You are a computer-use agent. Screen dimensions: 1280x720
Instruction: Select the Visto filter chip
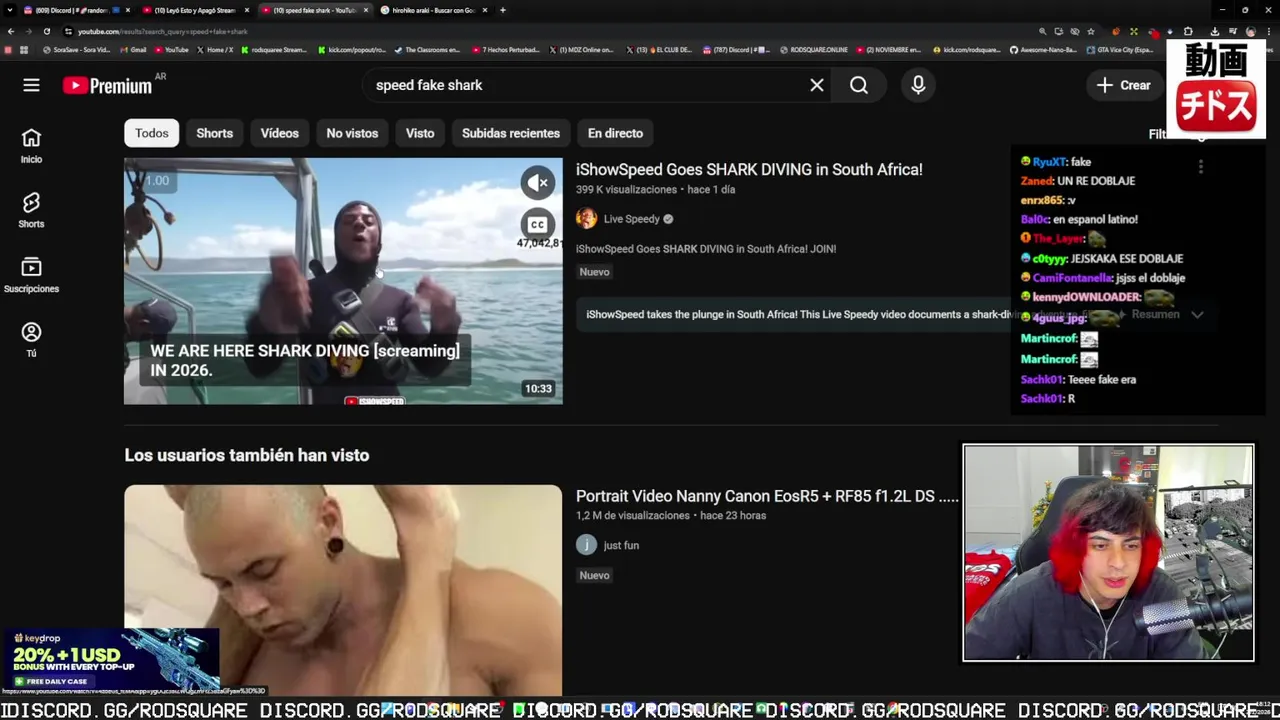(420, 133)
